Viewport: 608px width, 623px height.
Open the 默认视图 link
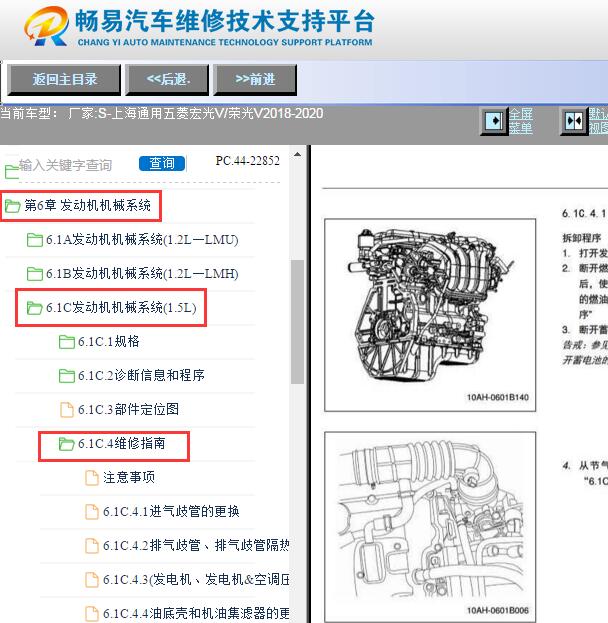(x=598, y=121)
